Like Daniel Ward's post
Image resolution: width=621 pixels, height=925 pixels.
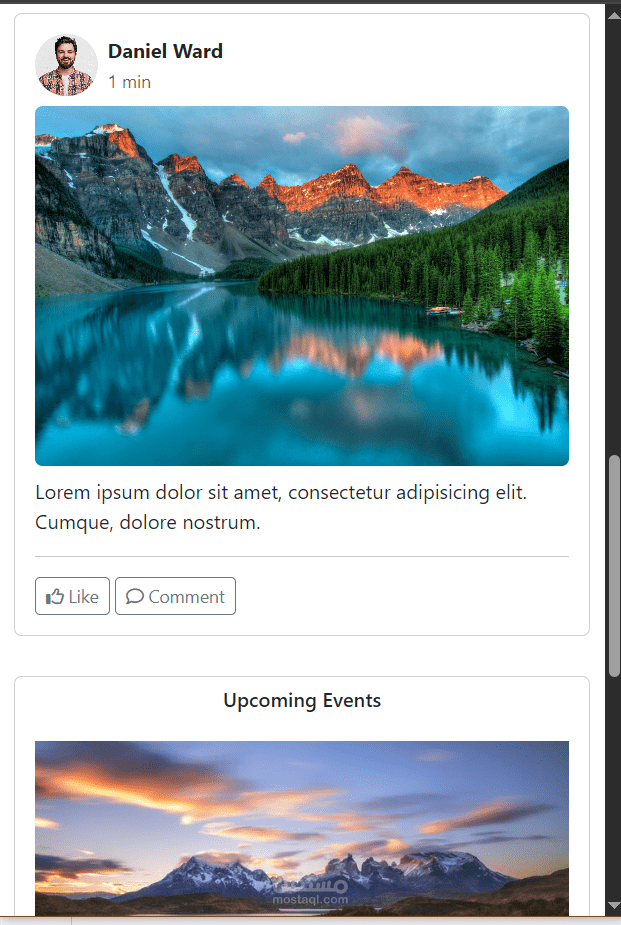pos(73,596)
